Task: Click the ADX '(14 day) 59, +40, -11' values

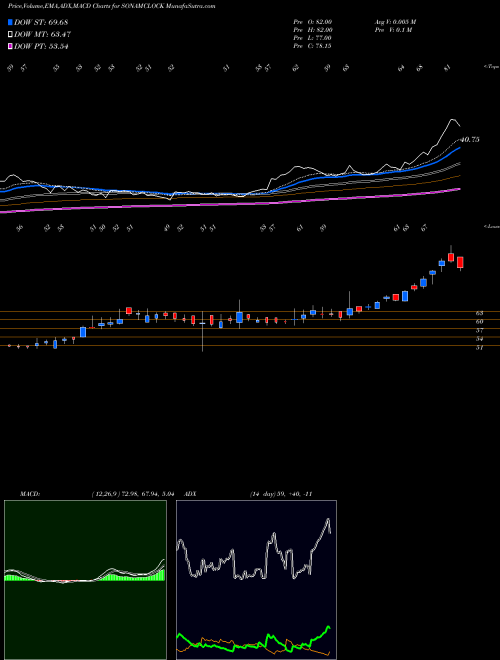Action: (x=280, y=494)
